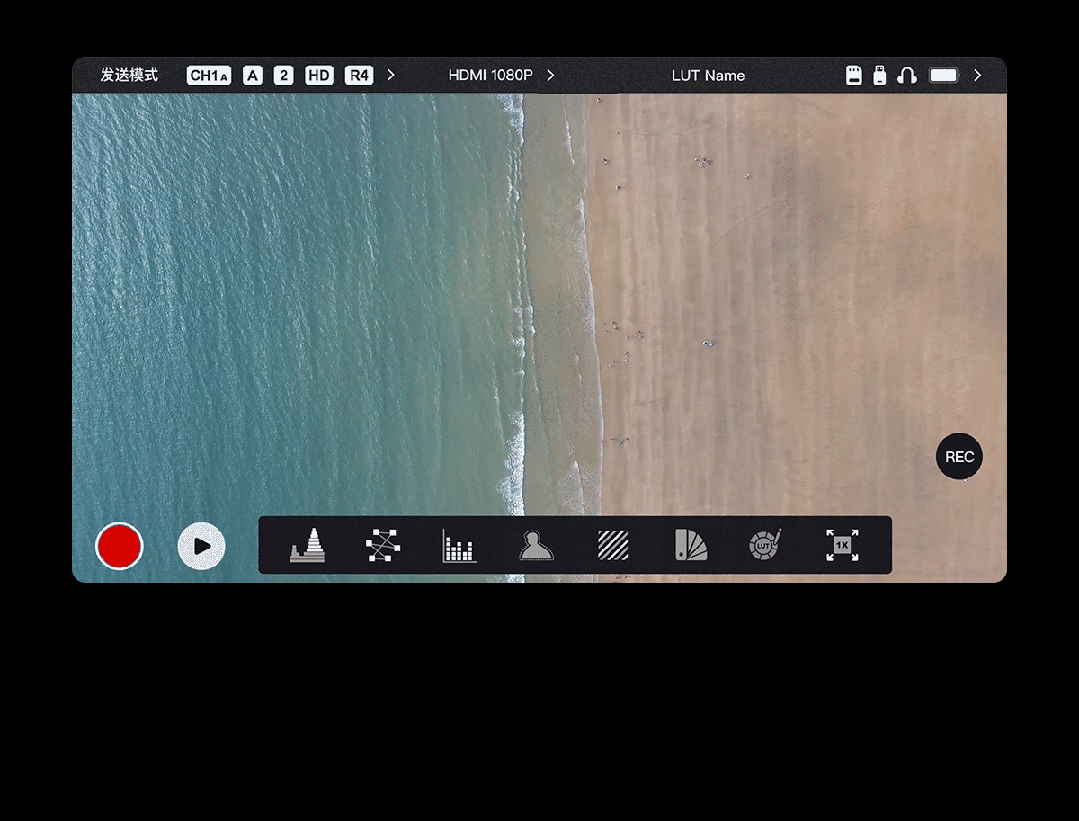Select the vectorscope tool icon
Screen dimensions: 1079x821
[382, 545]
